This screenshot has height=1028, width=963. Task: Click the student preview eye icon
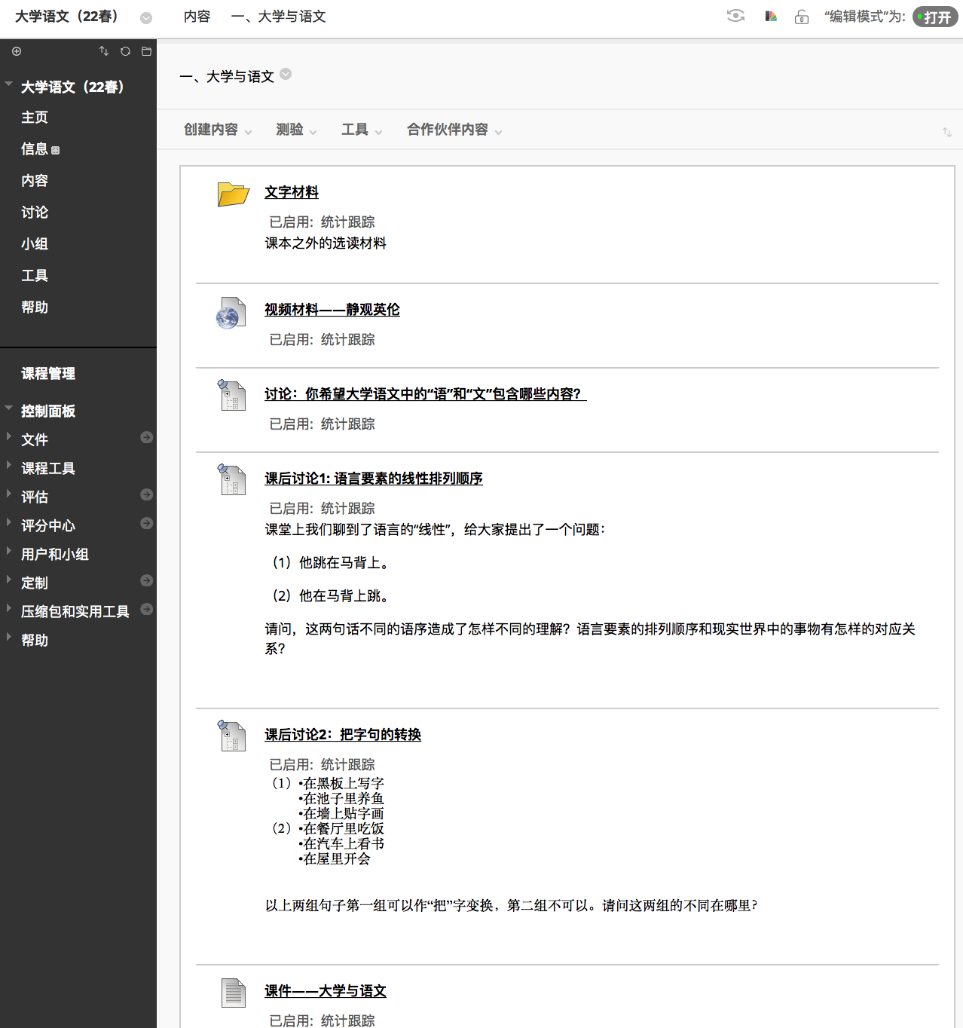[x=736, y=16]
